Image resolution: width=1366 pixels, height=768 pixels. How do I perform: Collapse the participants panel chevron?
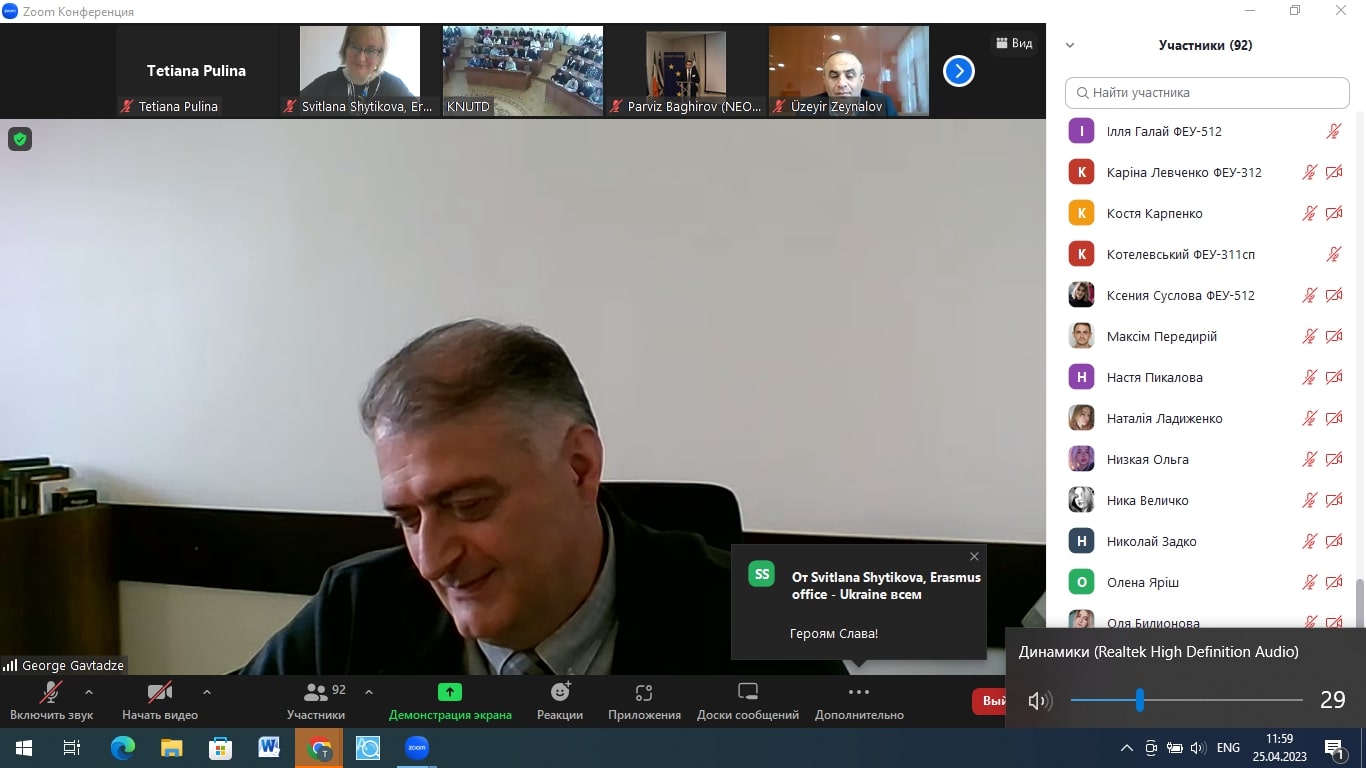pyautogui.click(x=1070, y=45)
